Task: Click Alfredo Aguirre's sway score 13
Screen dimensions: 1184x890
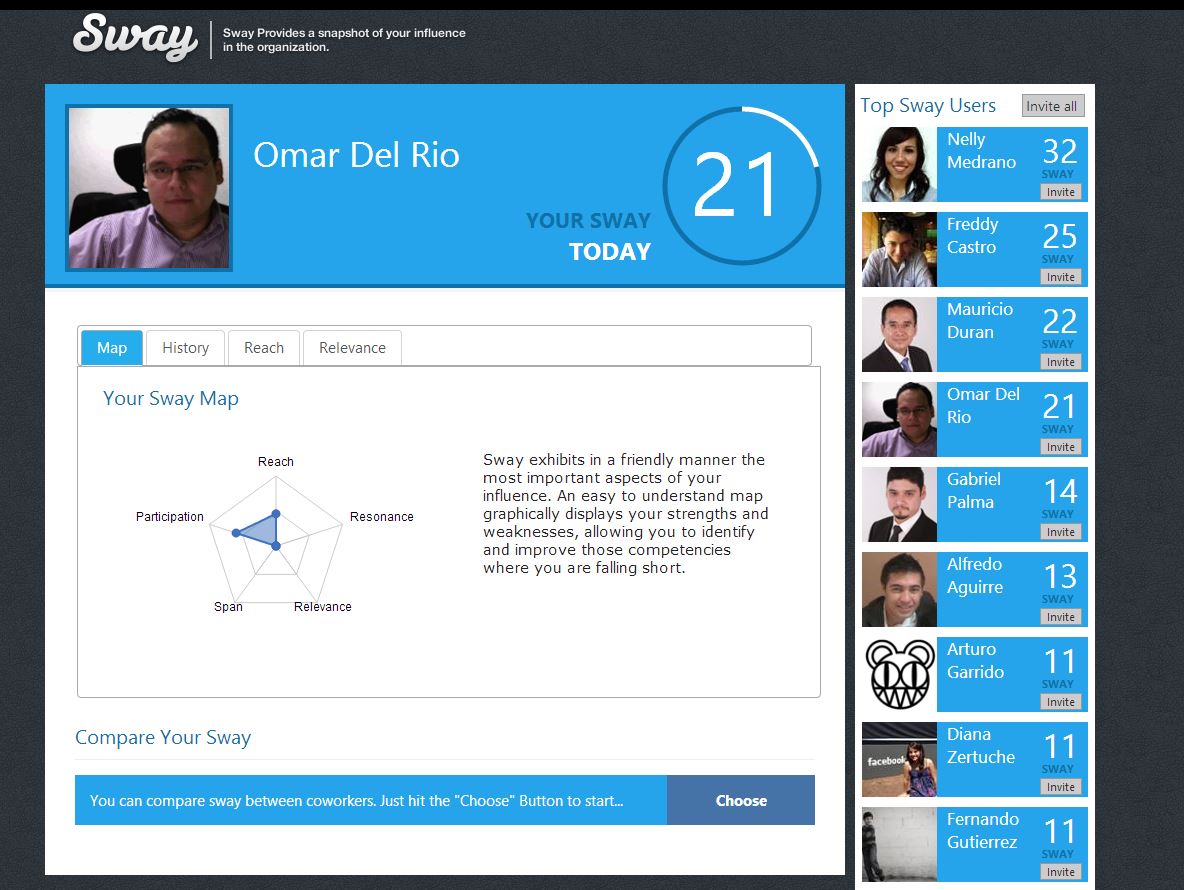Action: [1060, 577]
